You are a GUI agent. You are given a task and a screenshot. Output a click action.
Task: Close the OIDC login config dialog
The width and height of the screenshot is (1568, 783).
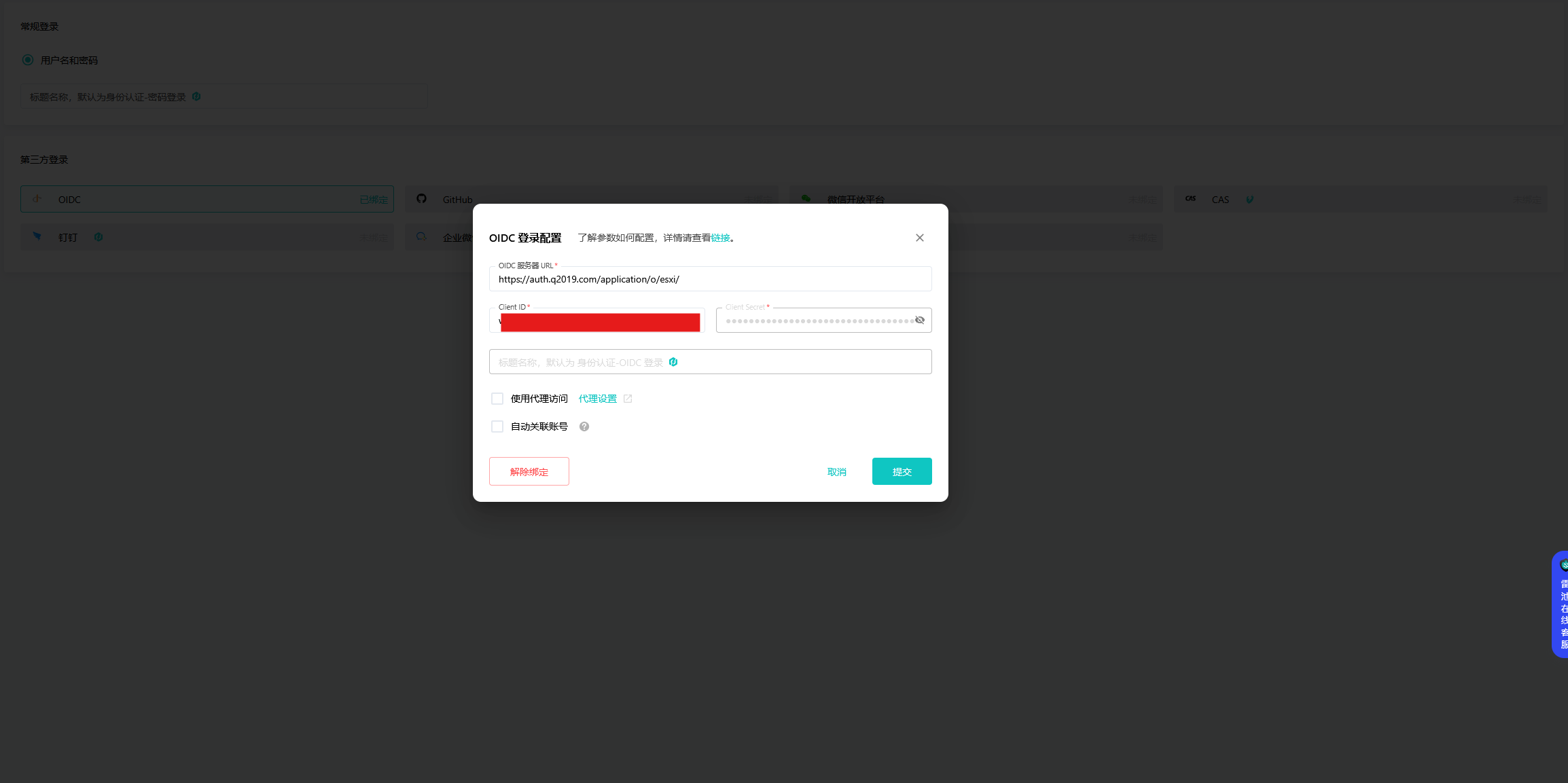[920, 238]
